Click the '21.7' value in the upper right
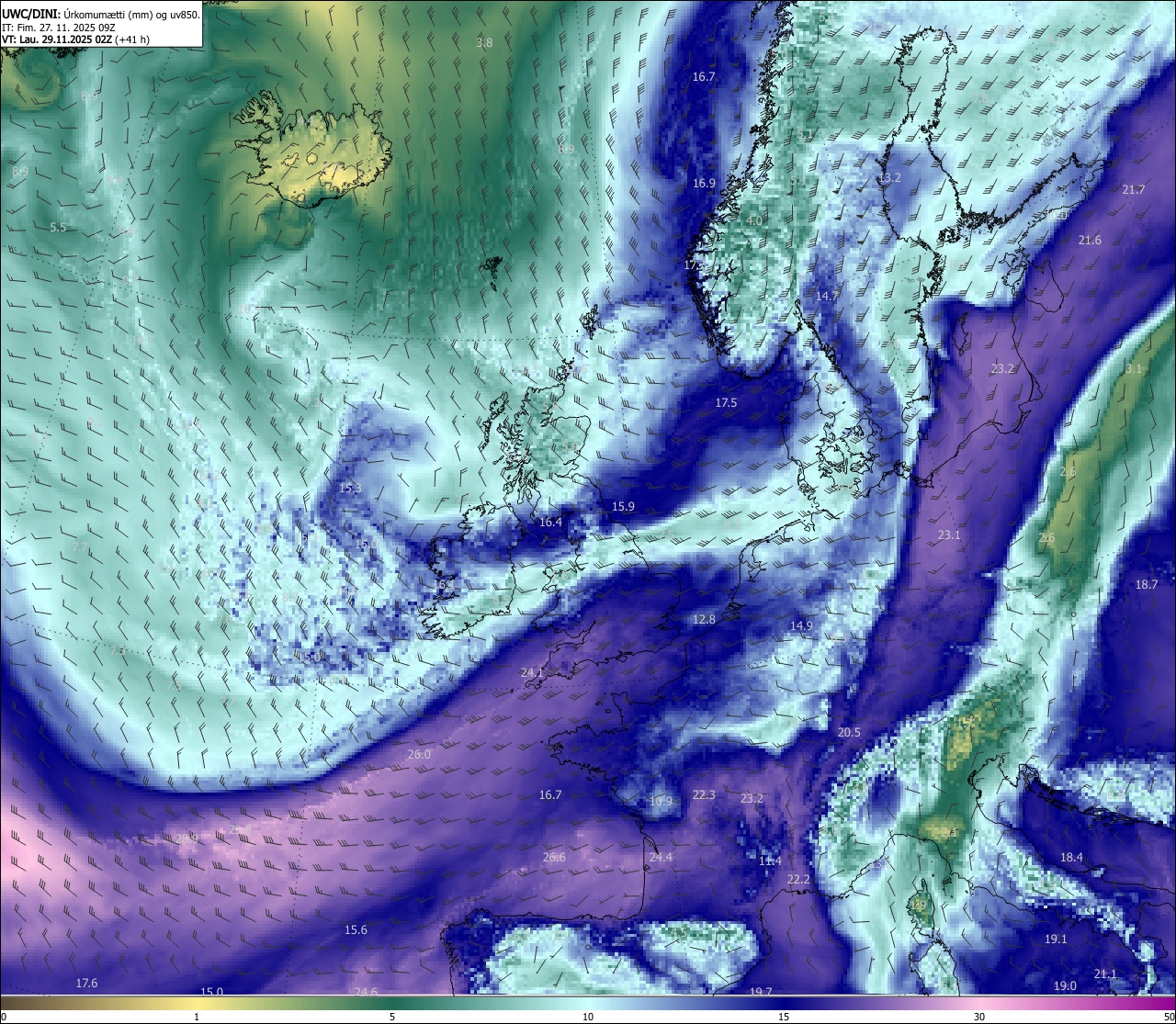Screen dimensions: 1176x1024 click(x=1134, y=190)
